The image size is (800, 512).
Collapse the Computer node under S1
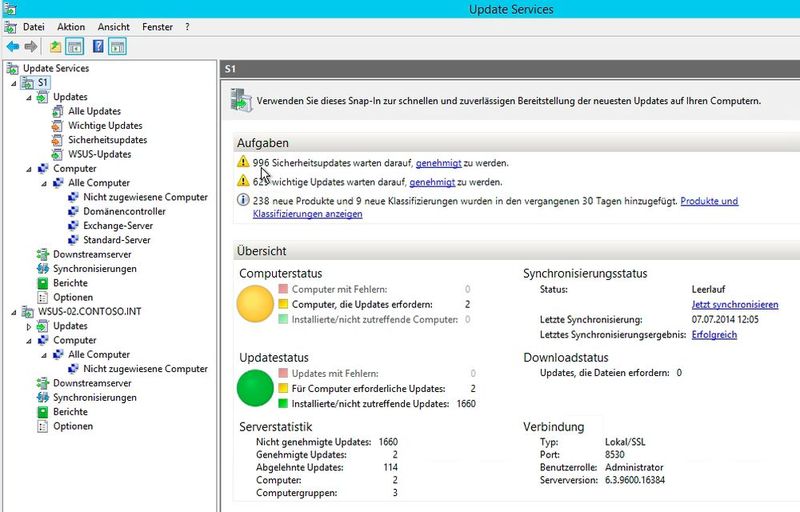tap(29, 169)
